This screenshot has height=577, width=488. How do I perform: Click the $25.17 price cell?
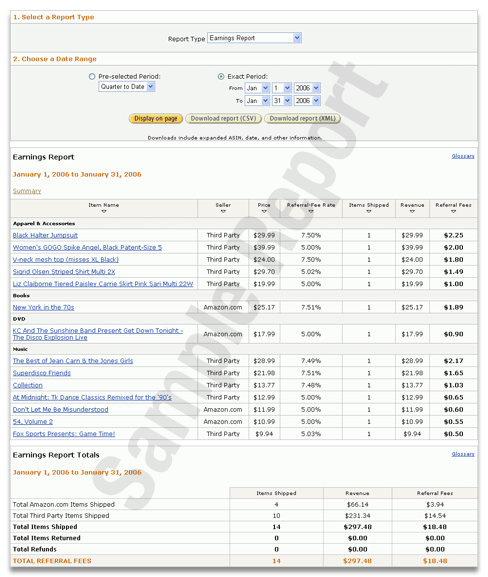[x=264, y=307]
